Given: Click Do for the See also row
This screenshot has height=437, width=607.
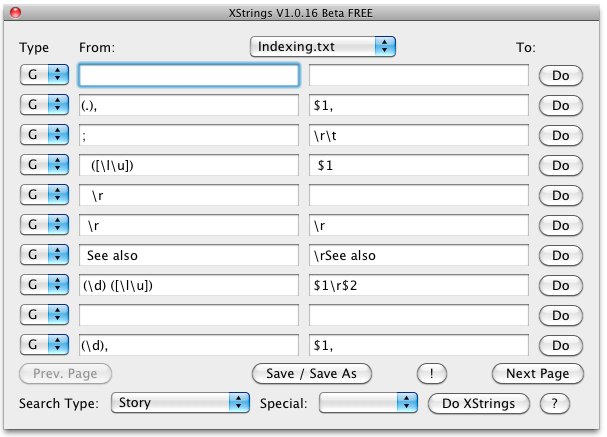Looking at the screenshot, I should [x=561, y=255].
